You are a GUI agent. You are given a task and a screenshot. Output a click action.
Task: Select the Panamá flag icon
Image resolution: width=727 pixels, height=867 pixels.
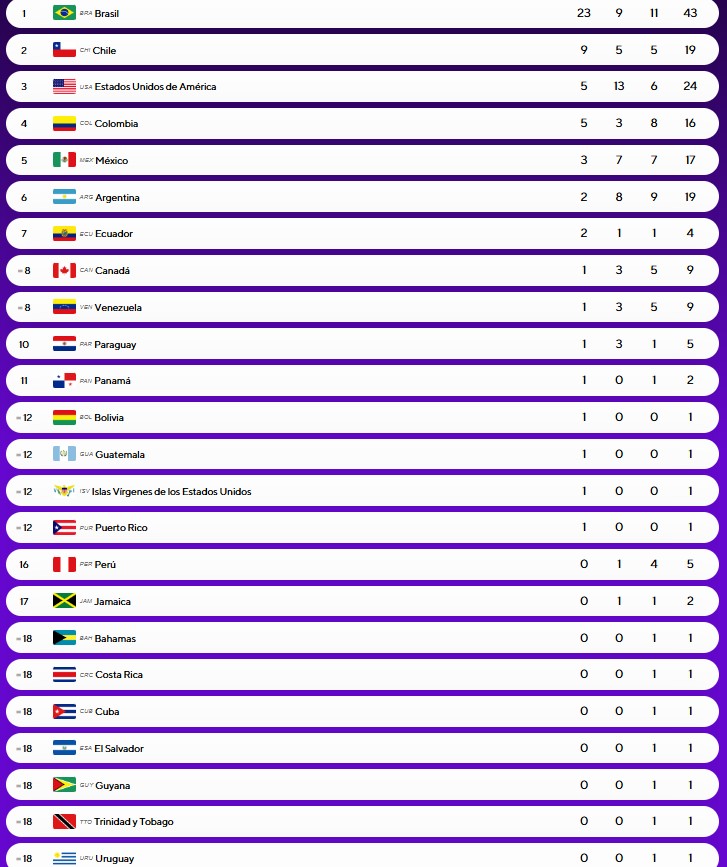(x=64, y=380)
